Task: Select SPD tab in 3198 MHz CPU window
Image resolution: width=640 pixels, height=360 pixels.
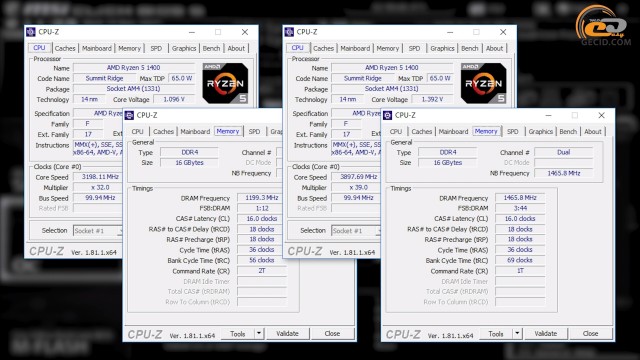Action: pyautogui.click(x=156, y=48)
